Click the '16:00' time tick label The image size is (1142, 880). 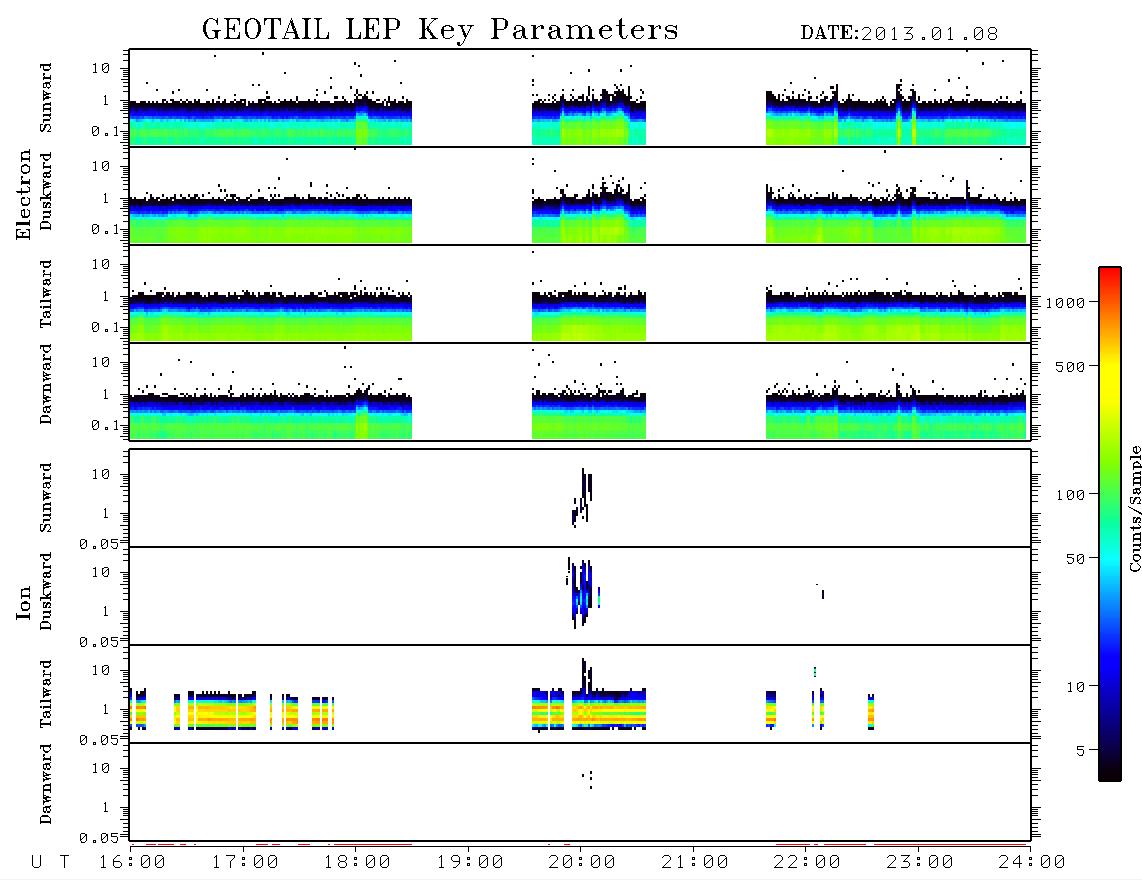[x=132, y=863]
